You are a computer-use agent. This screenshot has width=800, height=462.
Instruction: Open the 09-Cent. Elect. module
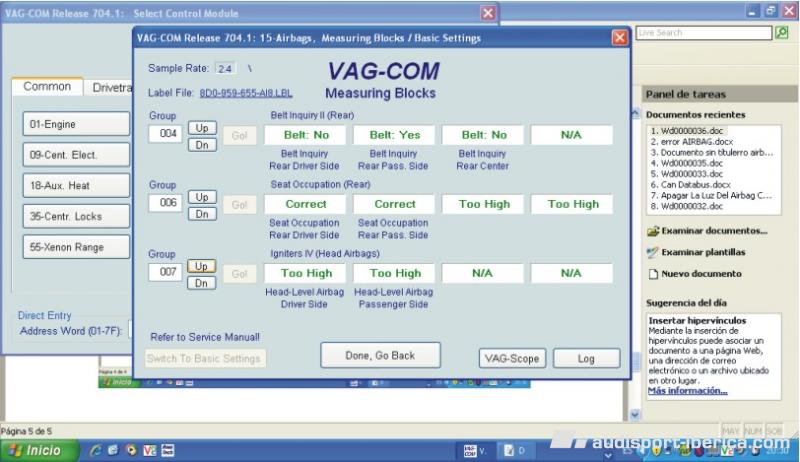coord(76,155)
